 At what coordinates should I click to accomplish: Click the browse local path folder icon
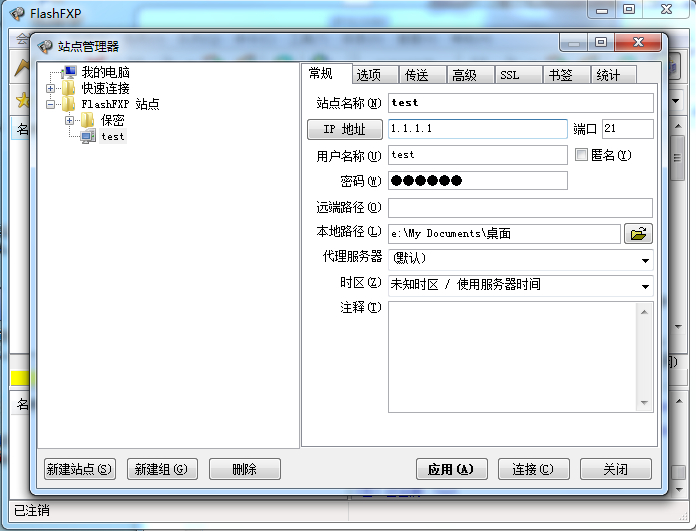(638, 233)
